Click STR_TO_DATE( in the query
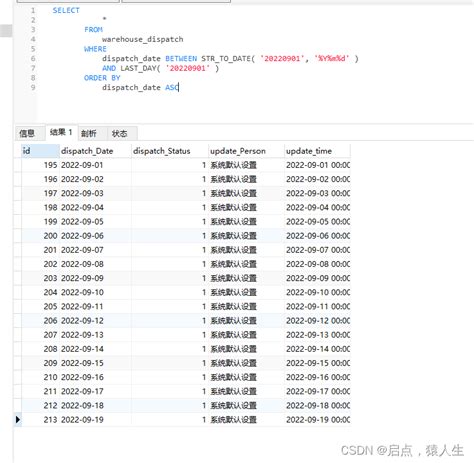Viewport: 474px width, 463px height. point(228,59)
